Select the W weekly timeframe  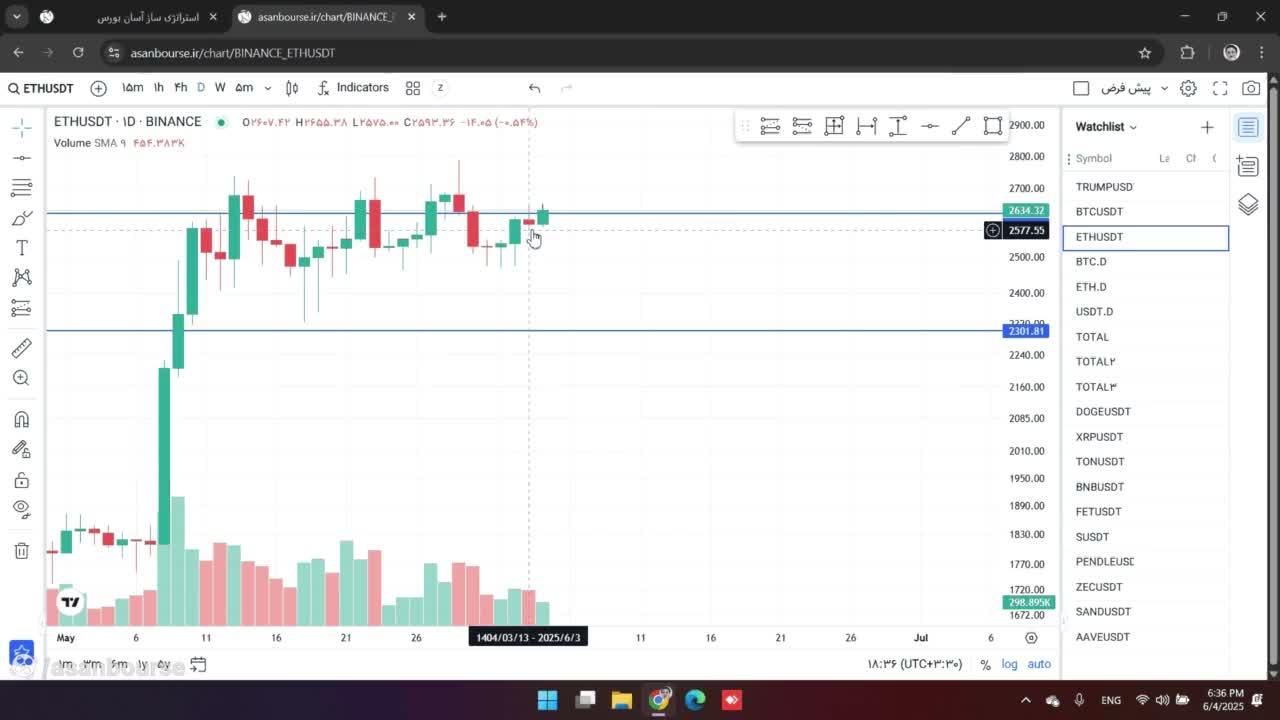click(x=220, y=88)
